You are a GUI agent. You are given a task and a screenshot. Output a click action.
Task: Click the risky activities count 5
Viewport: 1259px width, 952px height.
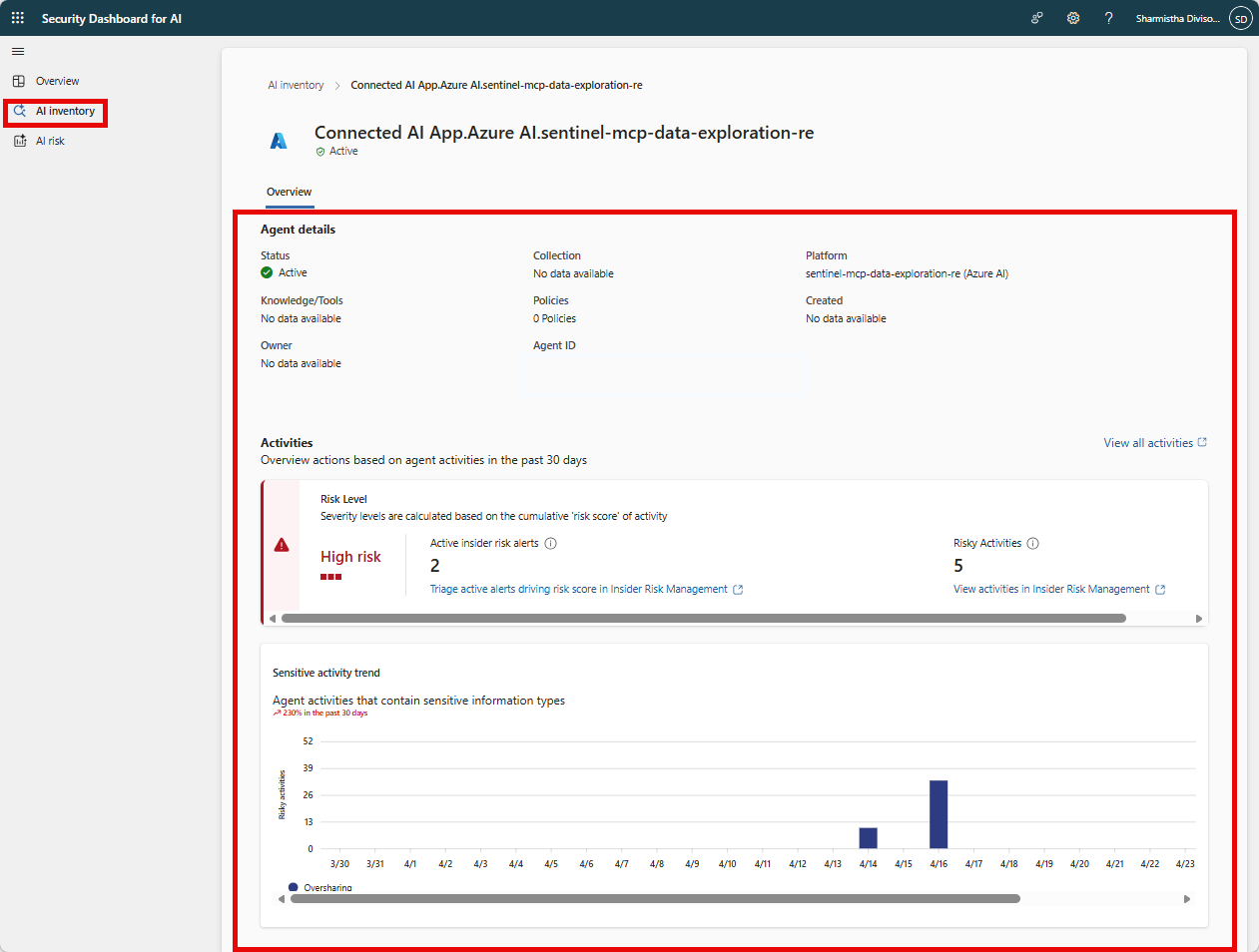[958, 566]
